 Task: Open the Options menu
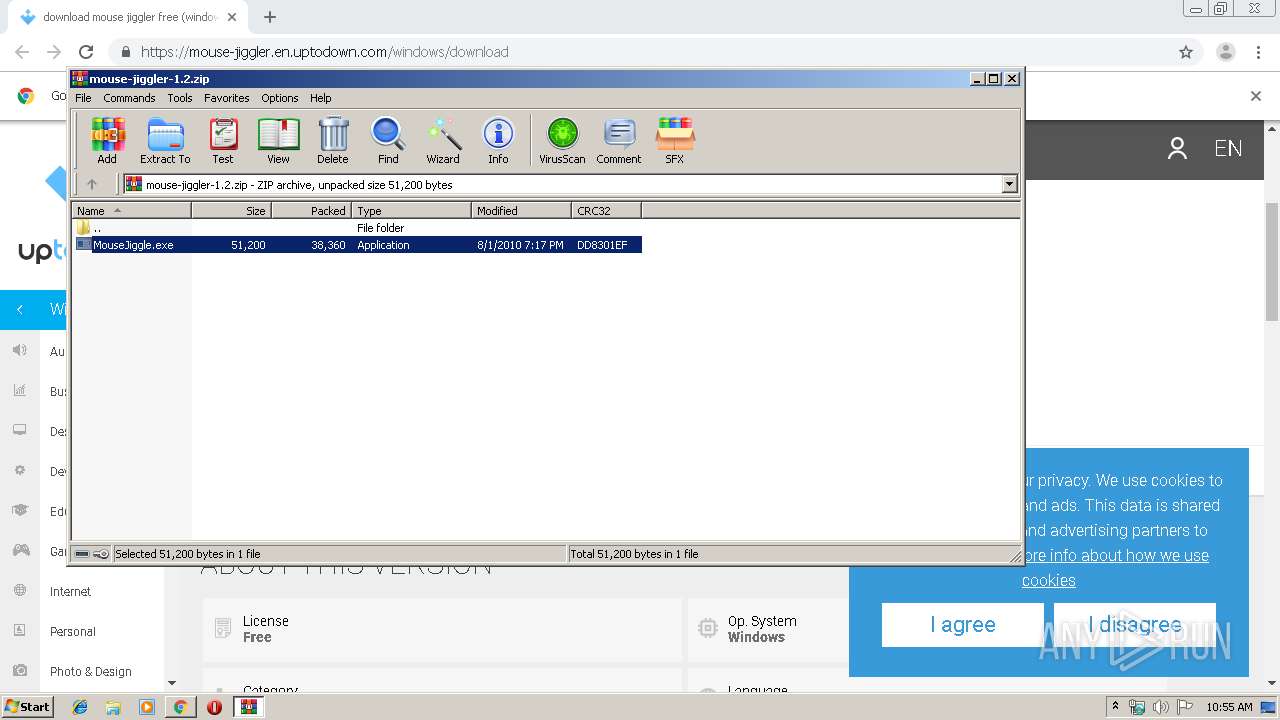(x=280, y=98)
